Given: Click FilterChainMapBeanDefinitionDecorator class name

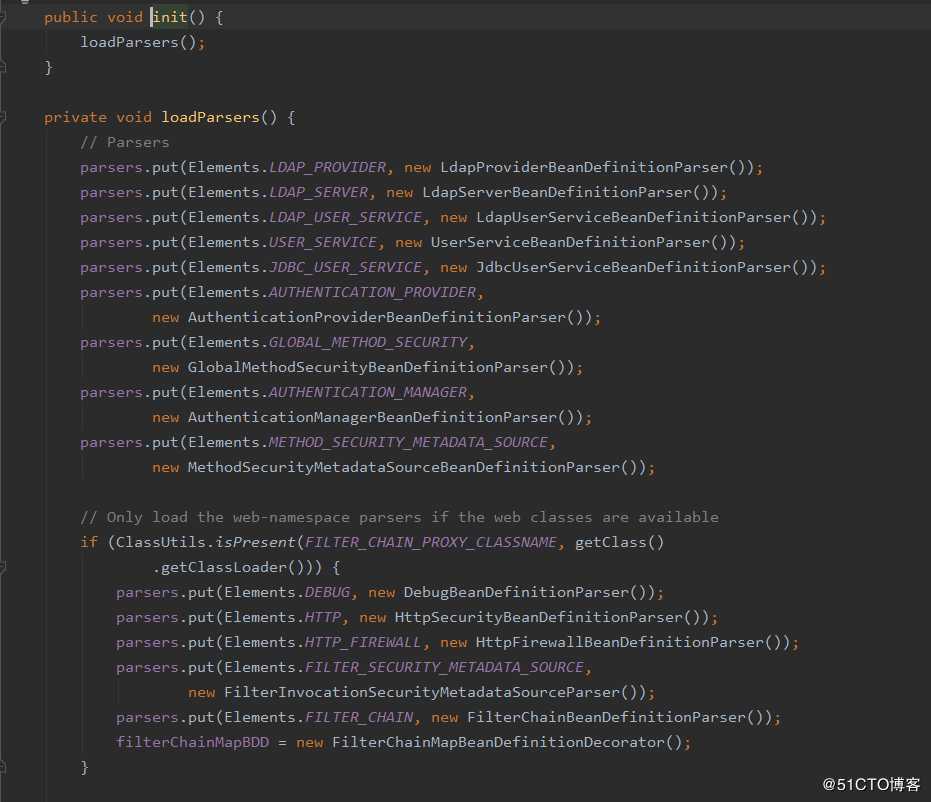Looking at the screenshot, I should (499, 742).
